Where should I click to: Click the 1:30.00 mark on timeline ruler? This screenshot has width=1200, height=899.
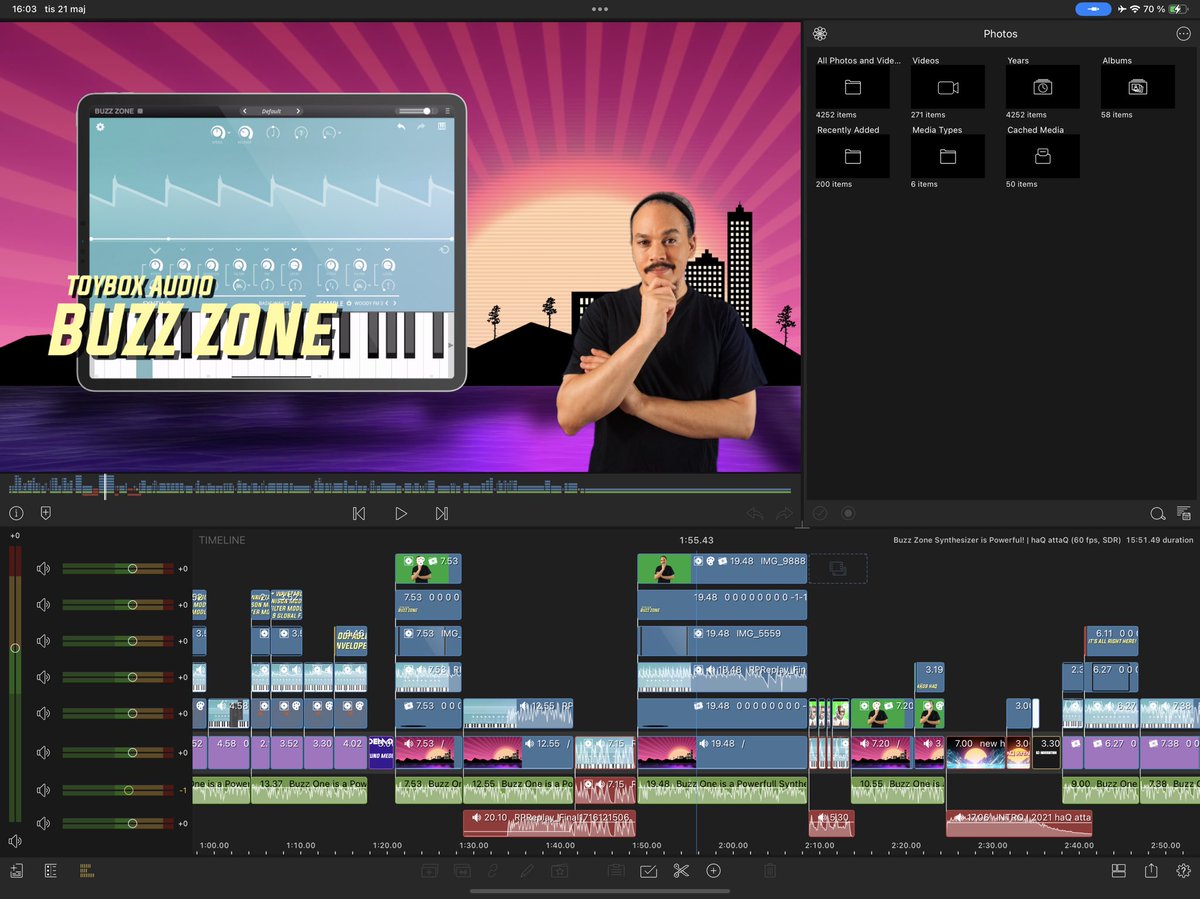pyautogui.click(x=473, y=845)
